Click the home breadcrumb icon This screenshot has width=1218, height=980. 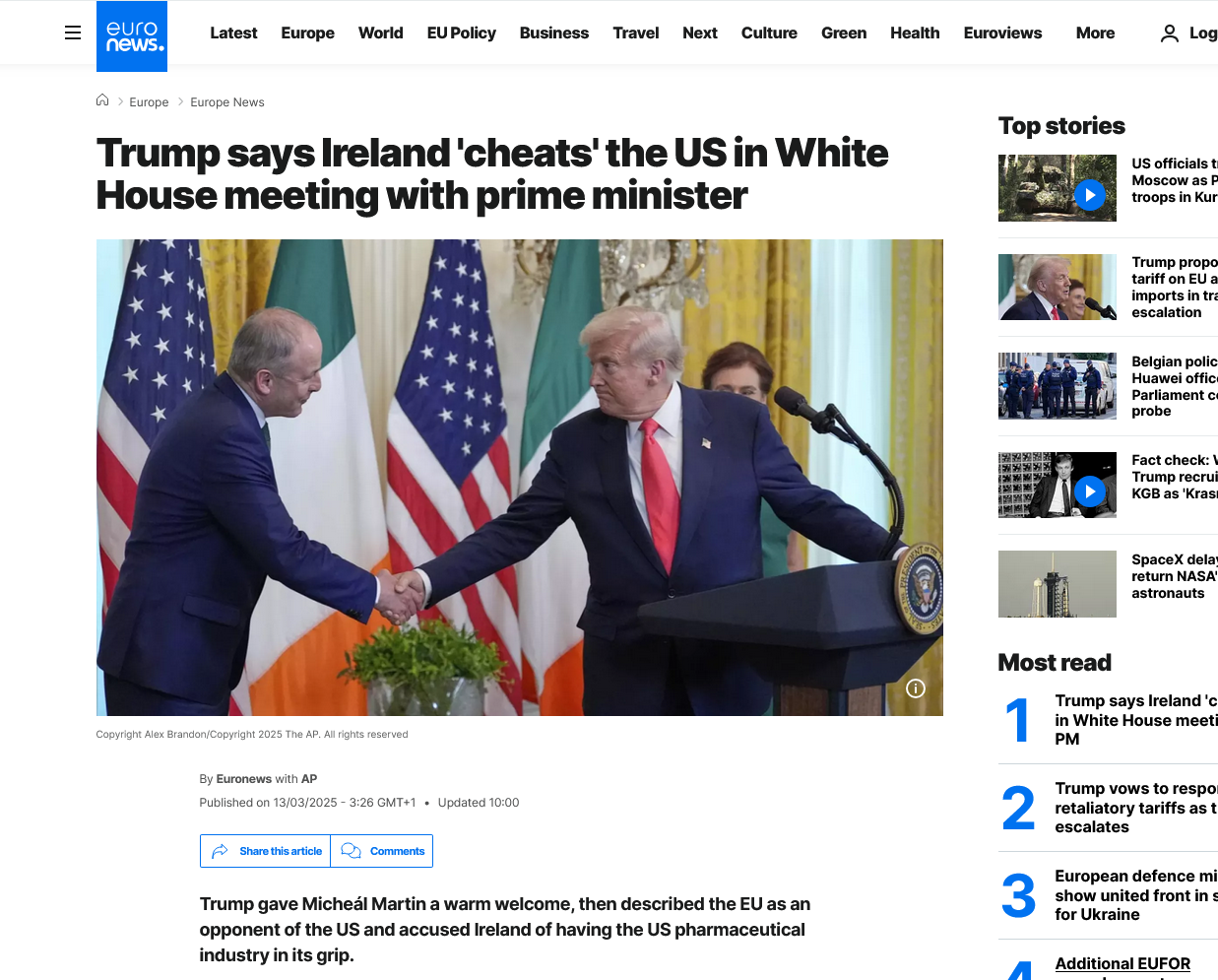coord(102,100)
